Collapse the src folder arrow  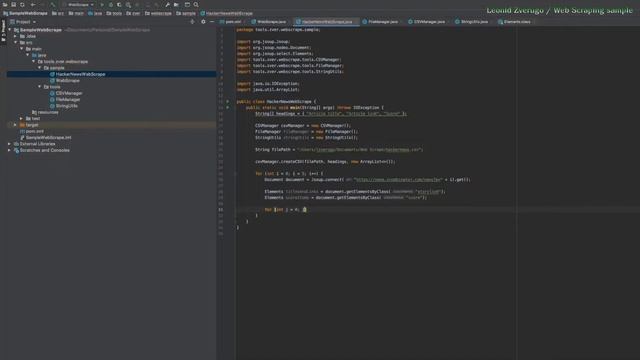(16, 42)
